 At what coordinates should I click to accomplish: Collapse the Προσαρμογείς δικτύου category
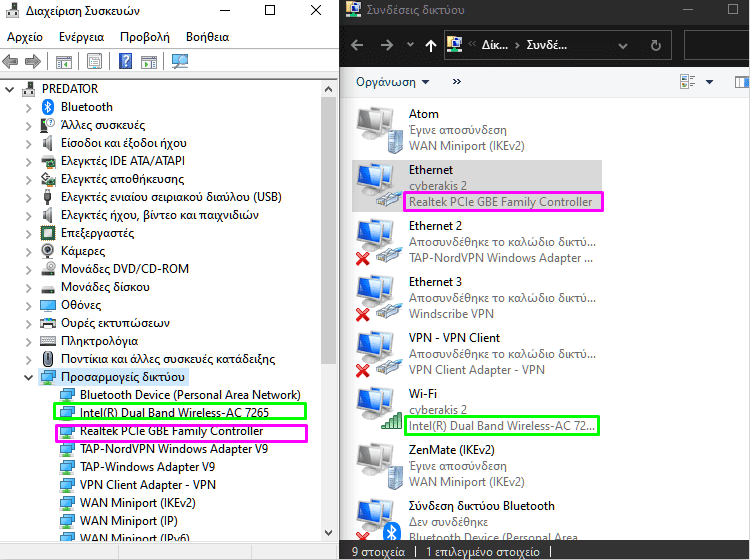tap(28, 377)
